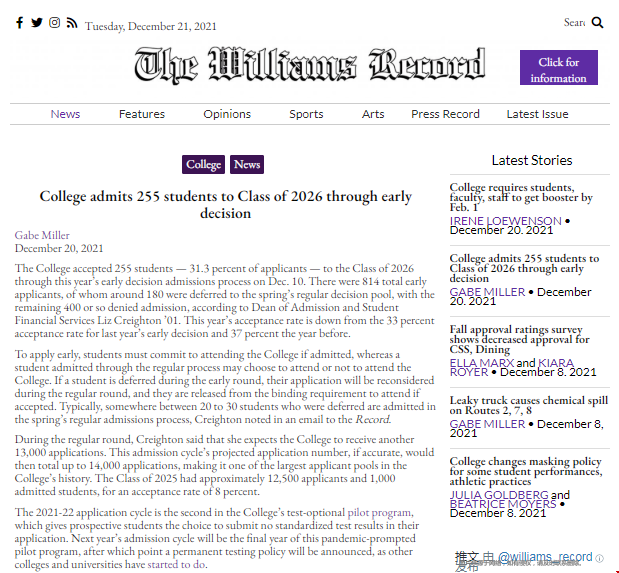
Task: Open the 'pilot program' link in article
Action: [x=379, y=512]
